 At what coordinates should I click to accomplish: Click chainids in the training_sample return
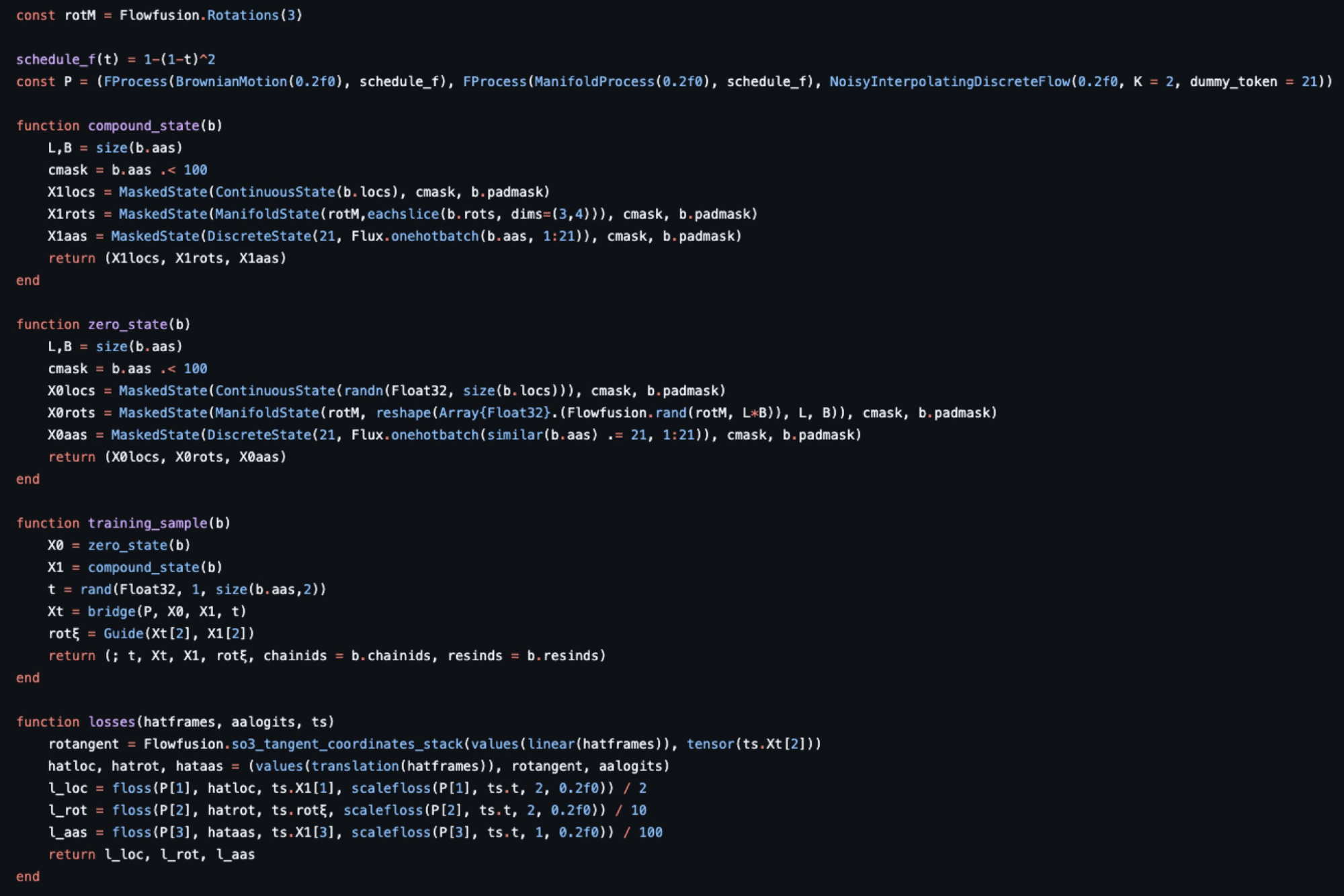tap(294, 656)
